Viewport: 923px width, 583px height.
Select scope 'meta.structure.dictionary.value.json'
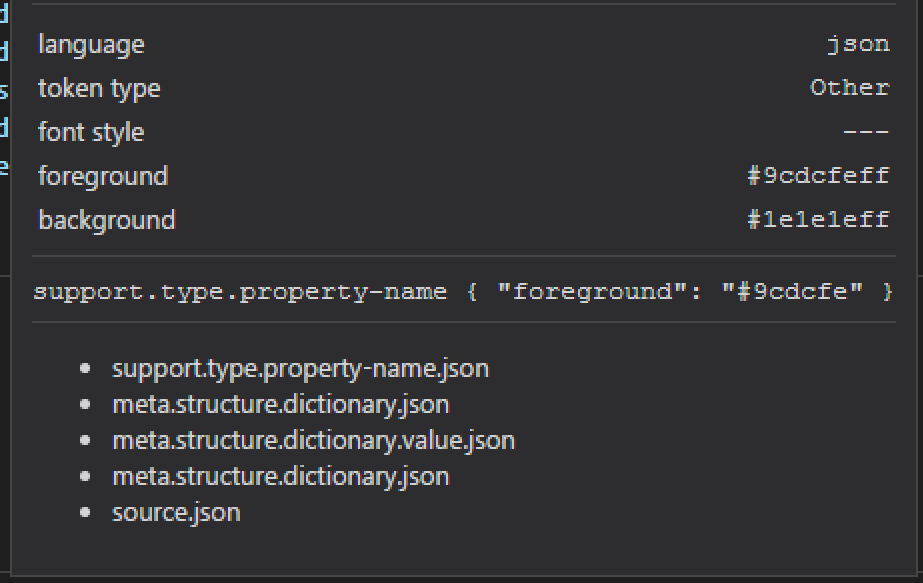pyautogui.click(x=313, y=440)
